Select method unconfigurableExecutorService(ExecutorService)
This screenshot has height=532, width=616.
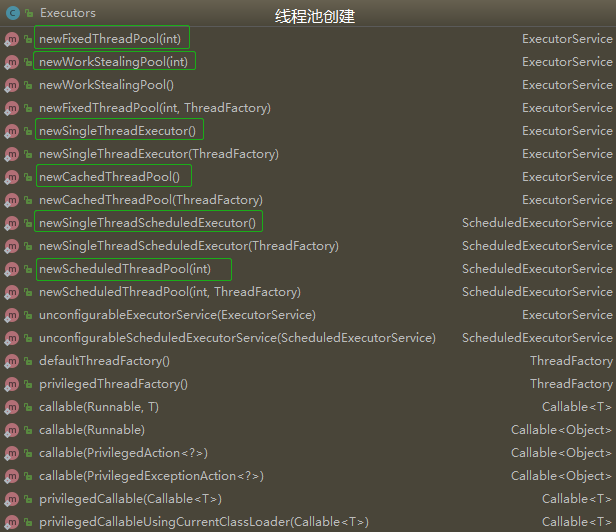(178, 315)
